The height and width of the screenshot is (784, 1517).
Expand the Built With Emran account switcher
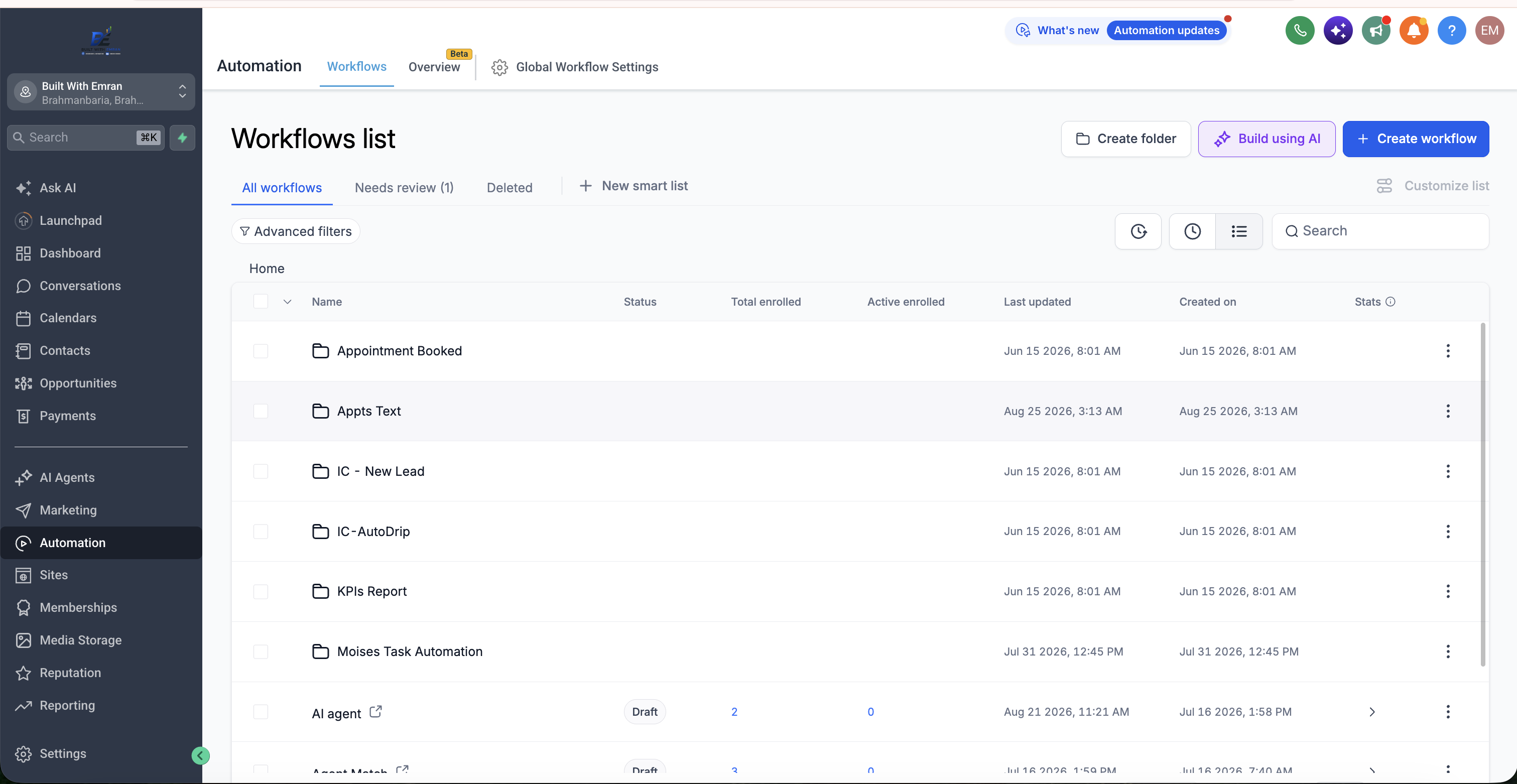point(101,92)
